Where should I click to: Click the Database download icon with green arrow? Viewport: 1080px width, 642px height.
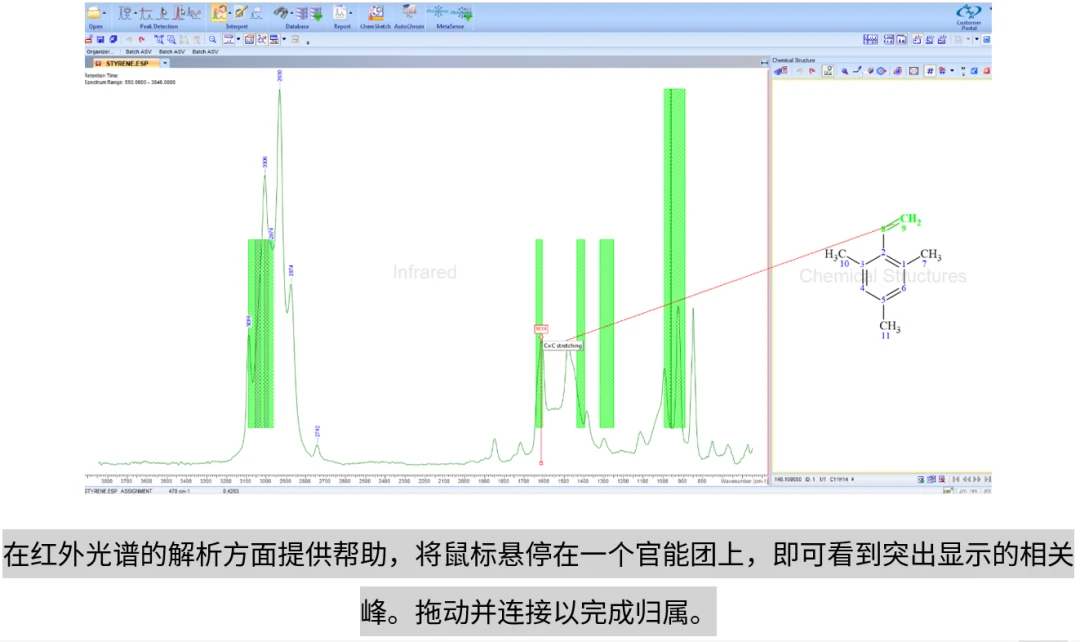(317, 13)
